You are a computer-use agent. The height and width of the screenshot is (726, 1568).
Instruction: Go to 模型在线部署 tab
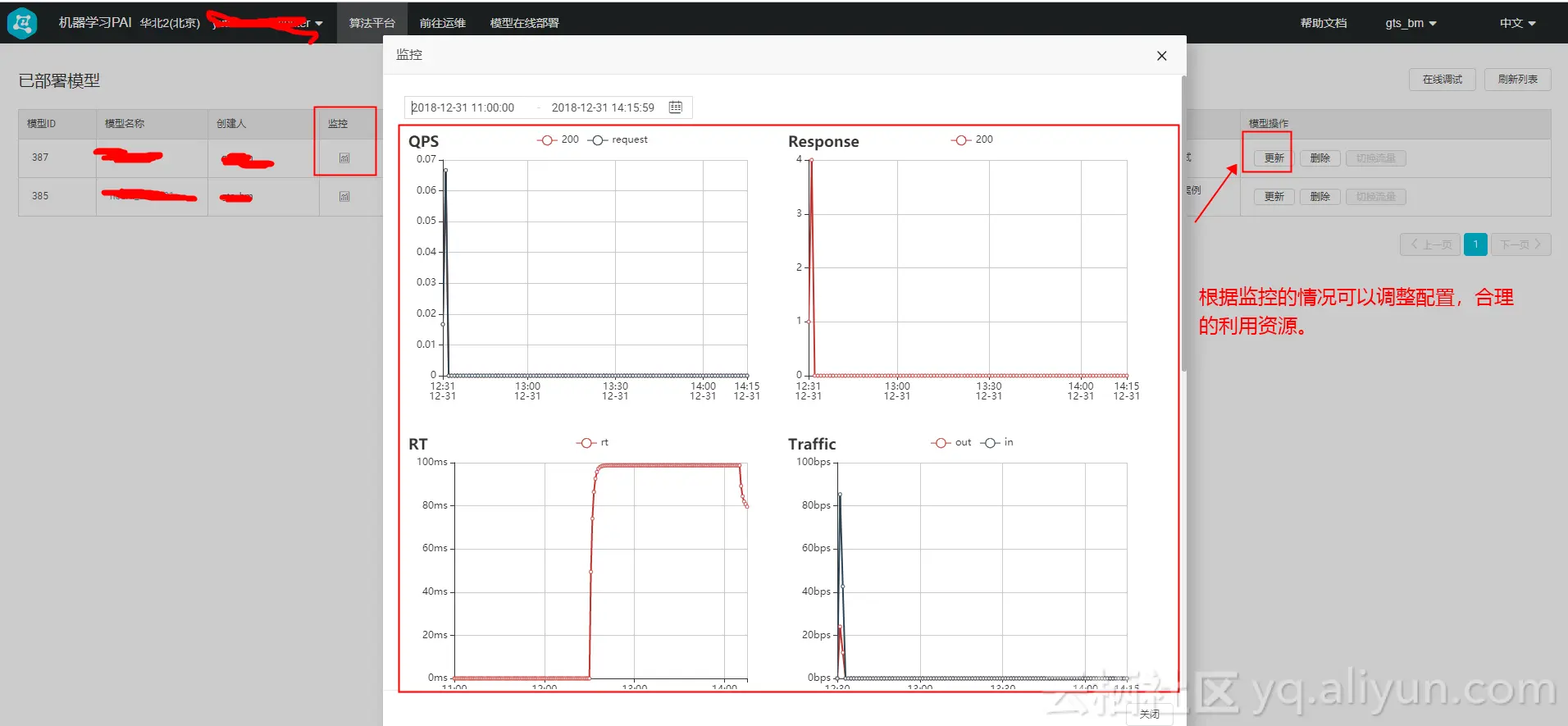524,23
